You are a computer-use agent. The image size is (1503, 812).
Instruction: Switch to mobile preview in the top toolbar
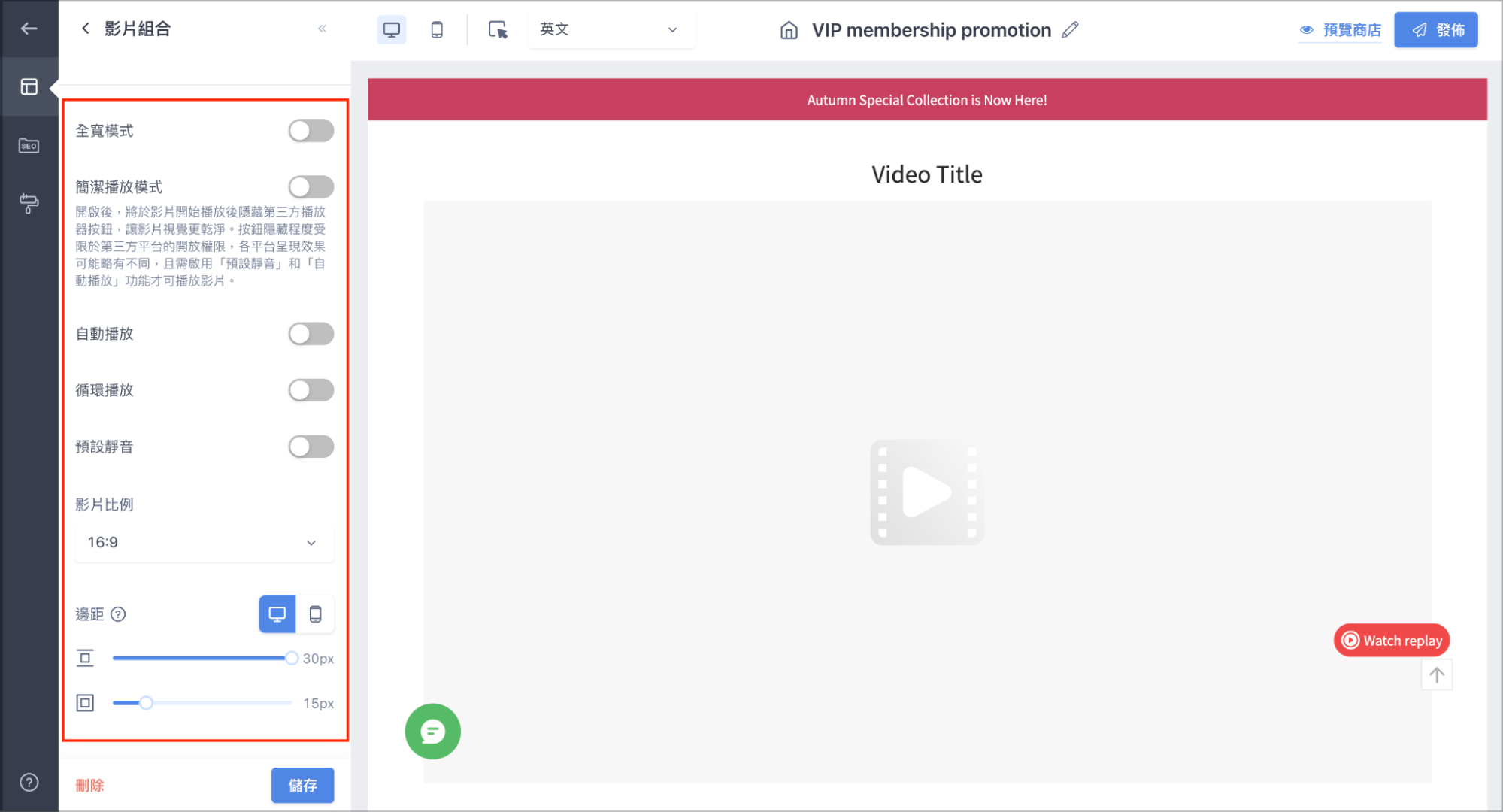tap(436, 29)
